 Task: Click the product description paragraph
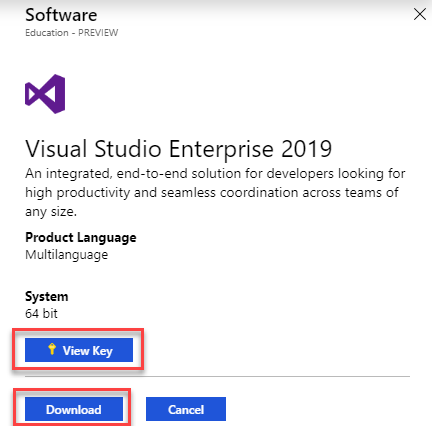[215, 192]
